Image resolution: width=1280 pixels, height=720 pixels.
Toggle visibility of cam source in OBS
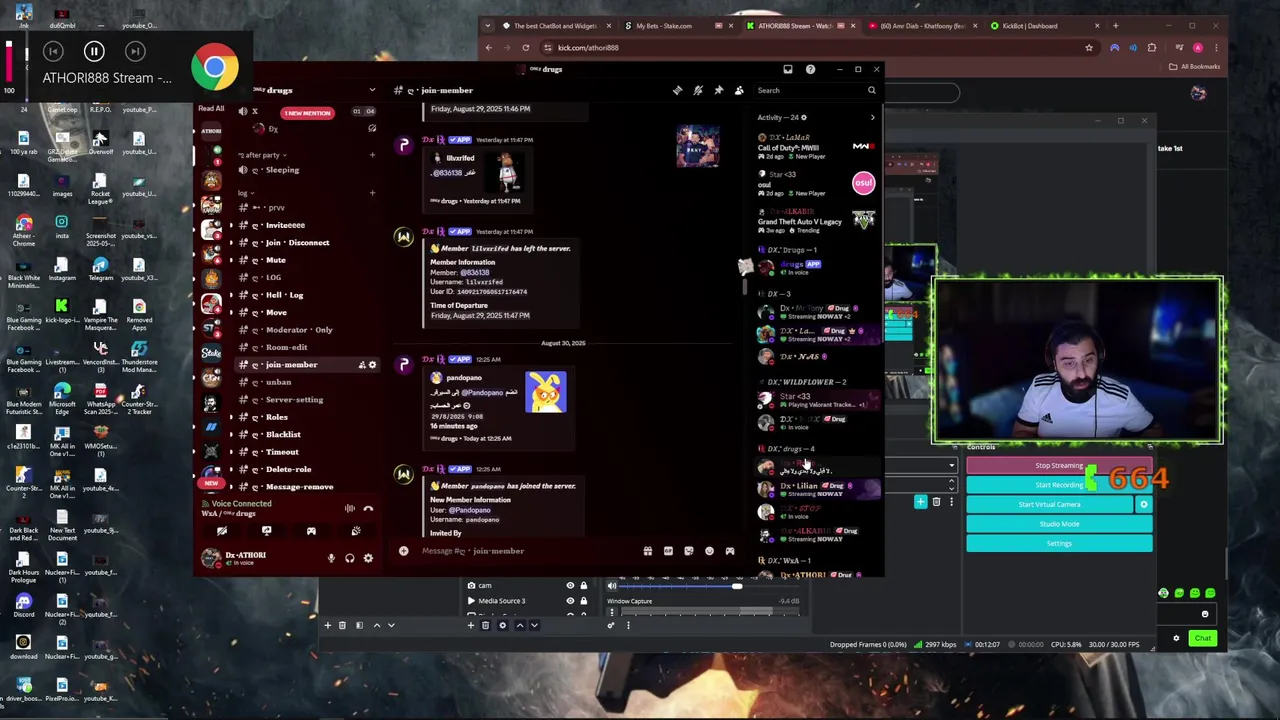click(x=570, y=585)
